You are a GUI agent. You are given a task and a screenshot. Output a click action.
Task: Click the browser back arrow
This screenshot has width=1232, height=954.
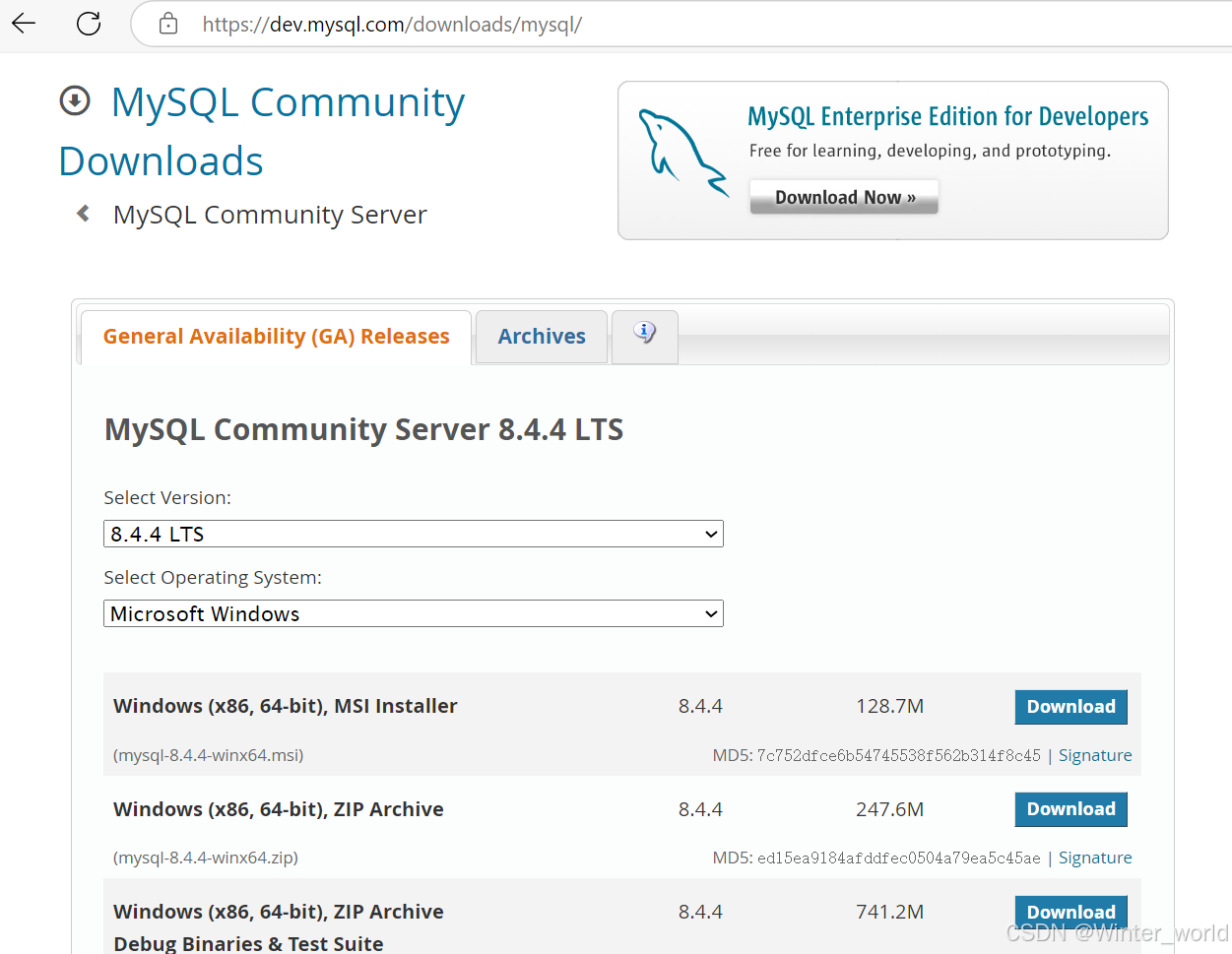[x=24, y=23]
